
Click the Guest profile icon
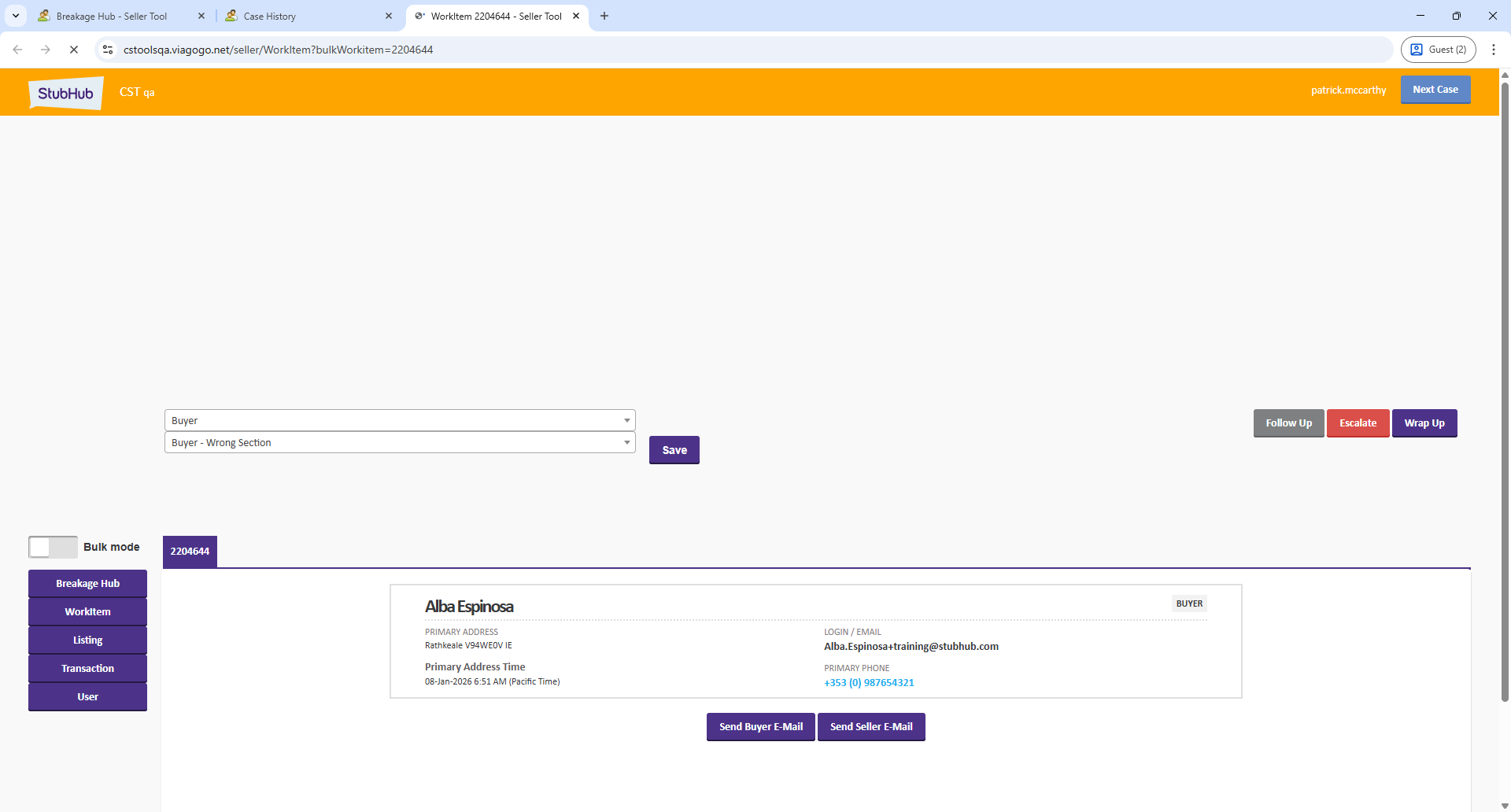click(x=1438, y=50)
